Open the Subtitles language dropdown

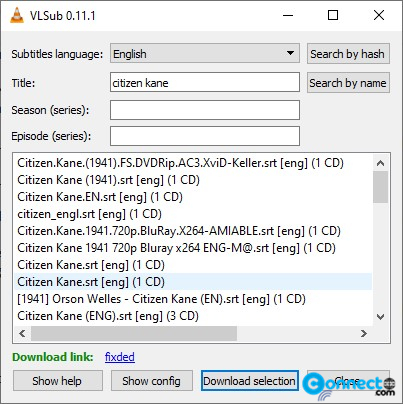pyautogui.click(x=205, y=53)
